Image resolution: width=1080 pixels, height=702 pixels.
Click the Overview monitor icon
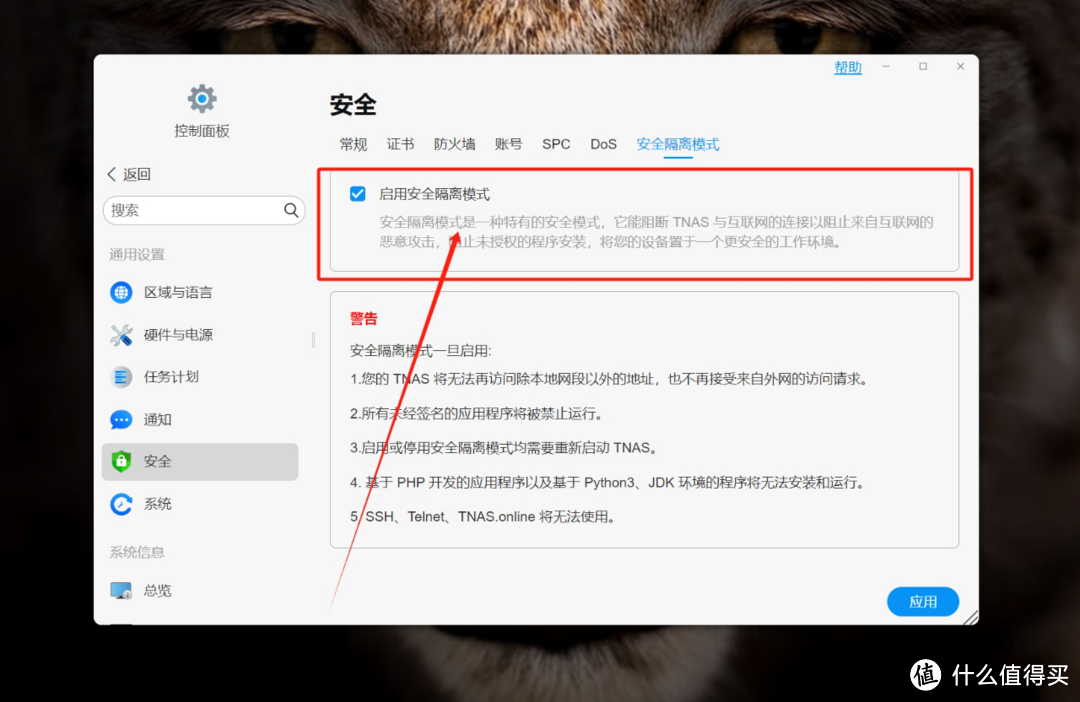click(121, 590)
